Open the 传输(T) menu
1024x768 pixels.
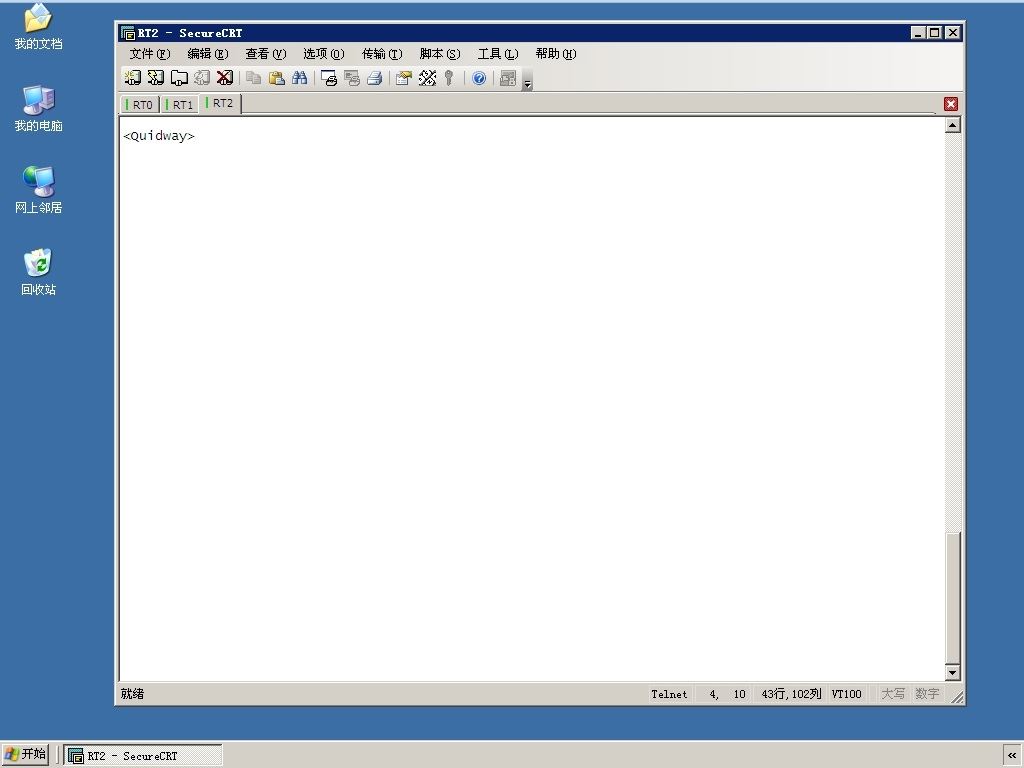[x=382, y=54]
